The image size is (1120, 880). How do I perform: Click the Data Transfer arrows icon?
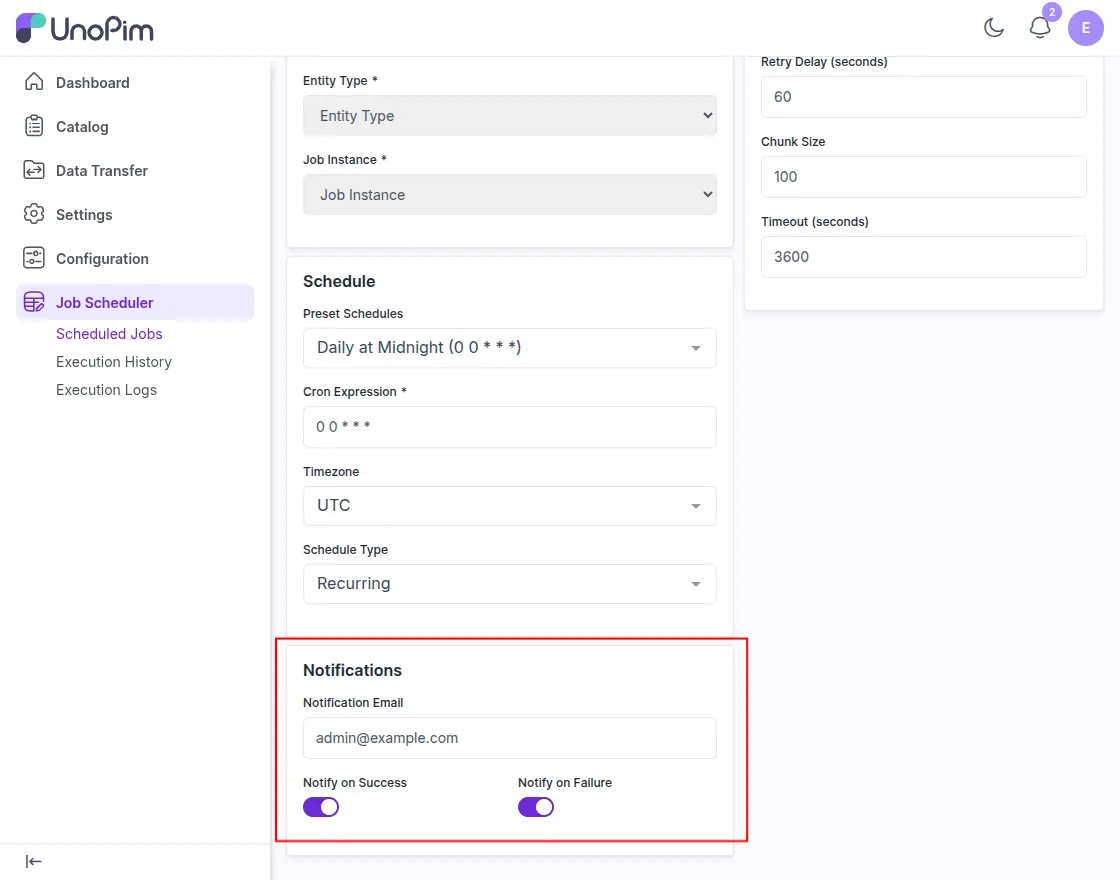[x=34, y=170]
